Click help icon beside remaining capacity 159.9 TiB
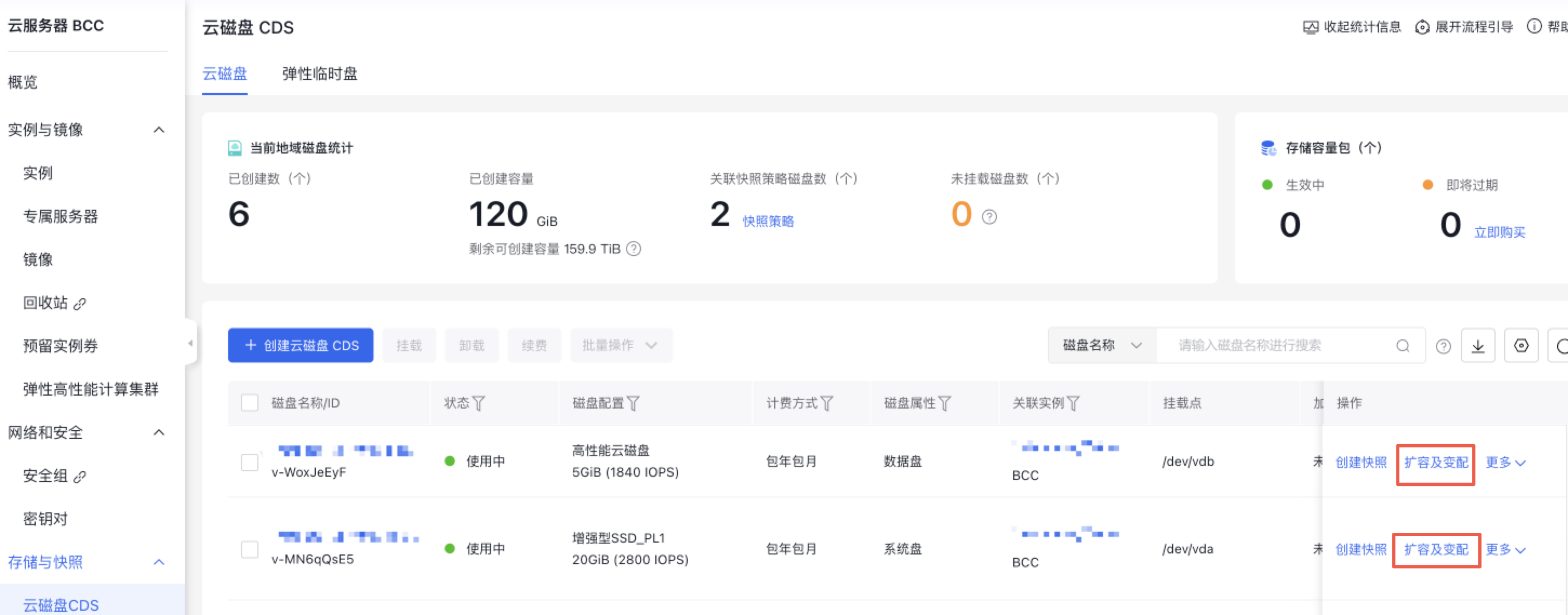This screenshot has width=1568, height=615. [x=634, y=249]
